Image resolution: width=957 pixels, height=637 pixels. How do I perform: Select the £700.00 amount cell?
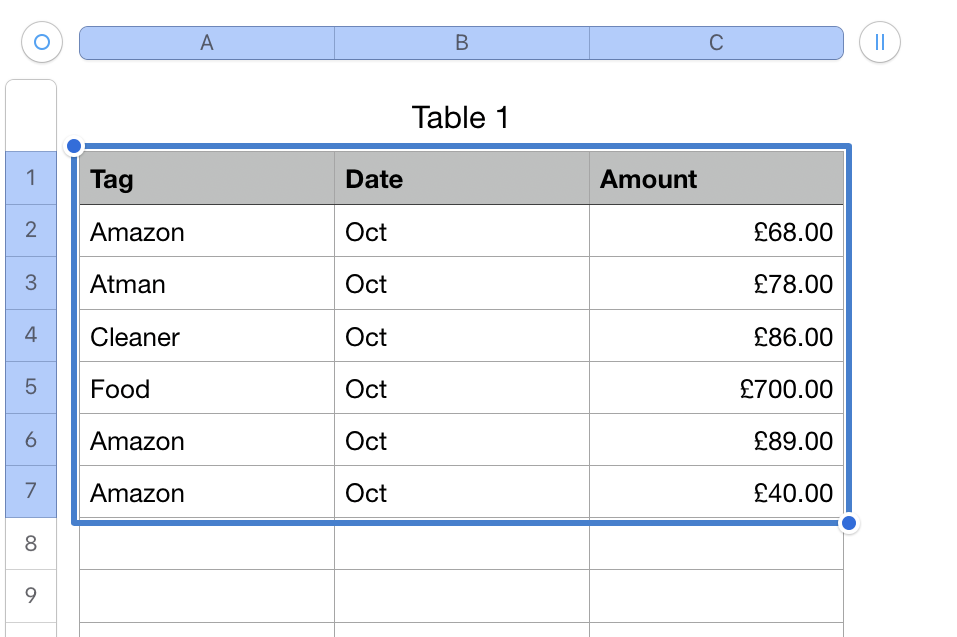click(x=716, y=388)
